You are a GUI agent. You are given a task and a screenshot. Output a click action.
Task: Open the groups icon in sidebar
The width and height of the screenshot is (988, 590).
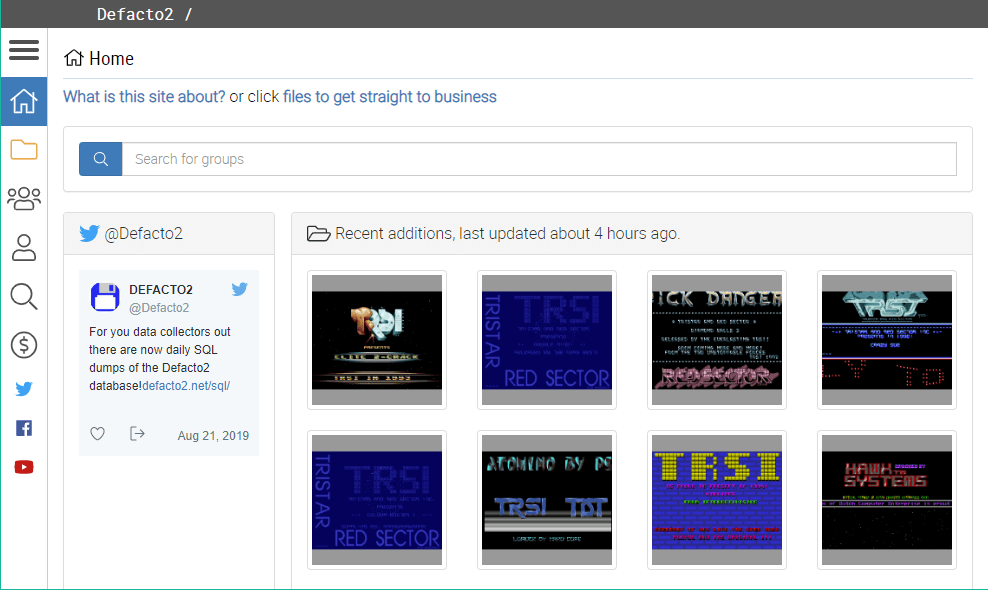point(24,198)
